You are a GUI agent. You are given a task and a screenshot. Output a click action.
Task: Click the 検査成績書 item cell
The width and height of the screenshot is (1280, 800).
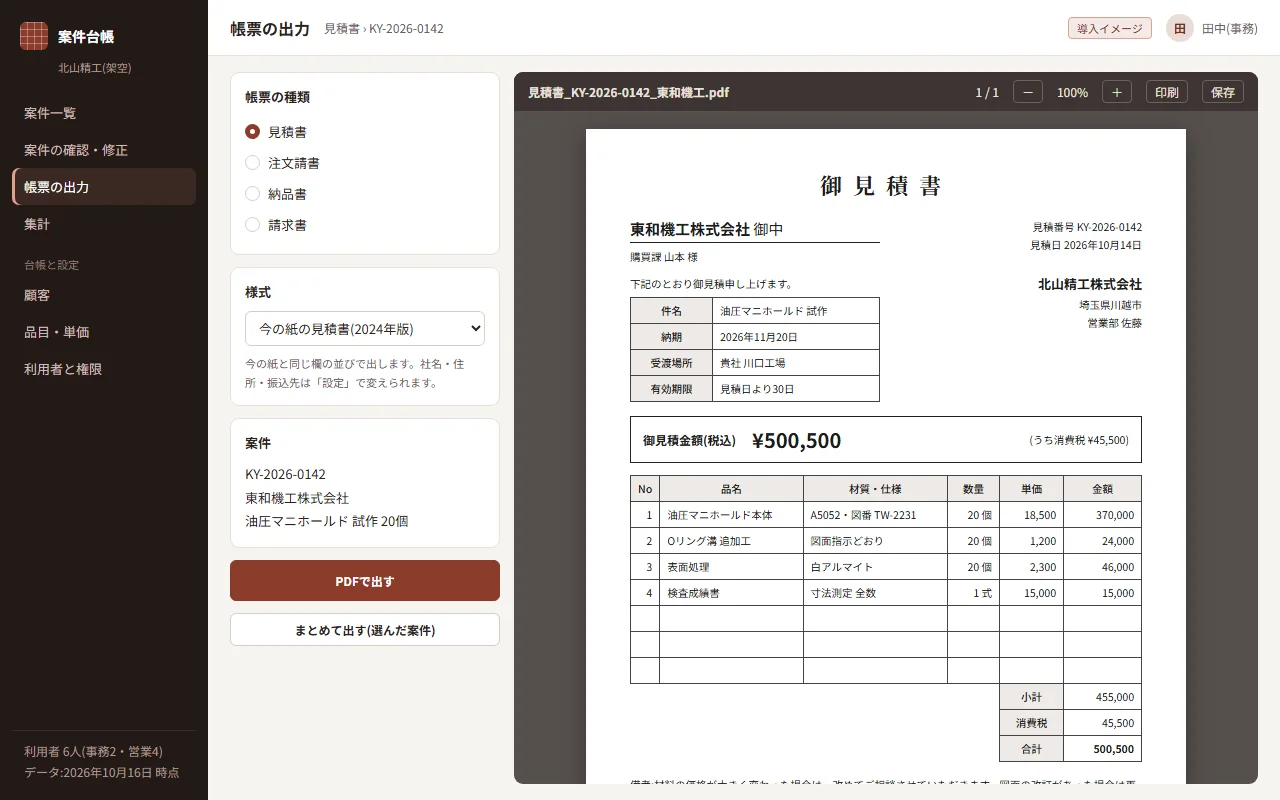click(731, 593)
